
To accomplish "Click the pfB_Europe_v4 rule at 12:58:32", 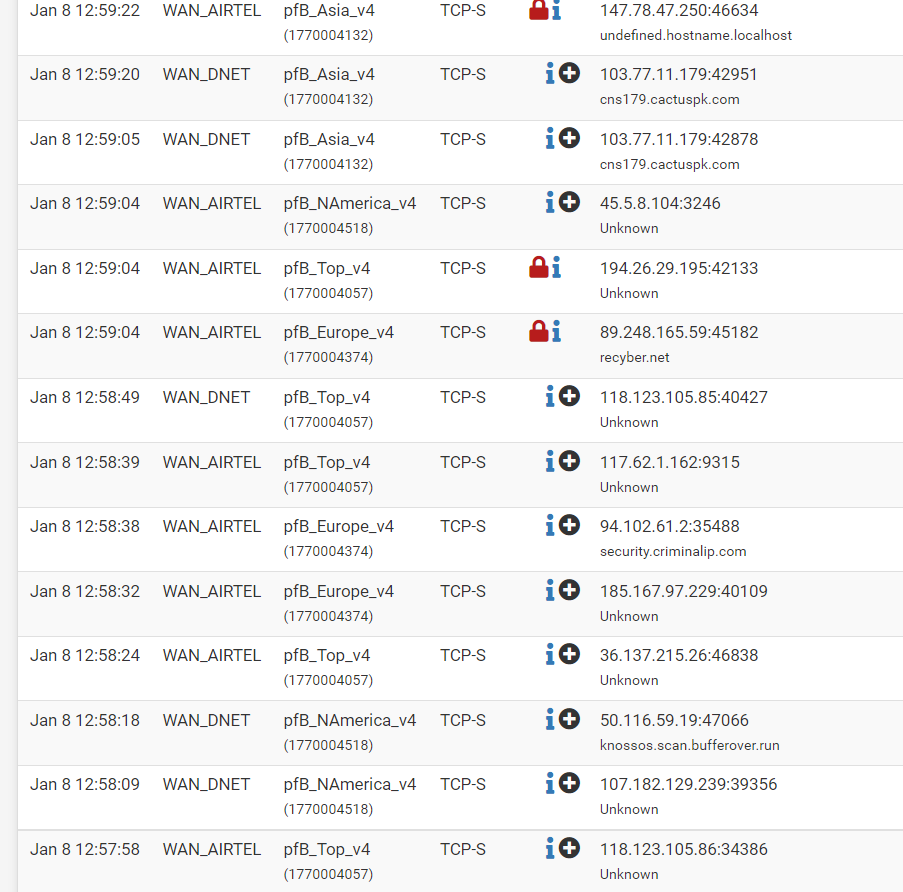I will click(x=338, y=591).
